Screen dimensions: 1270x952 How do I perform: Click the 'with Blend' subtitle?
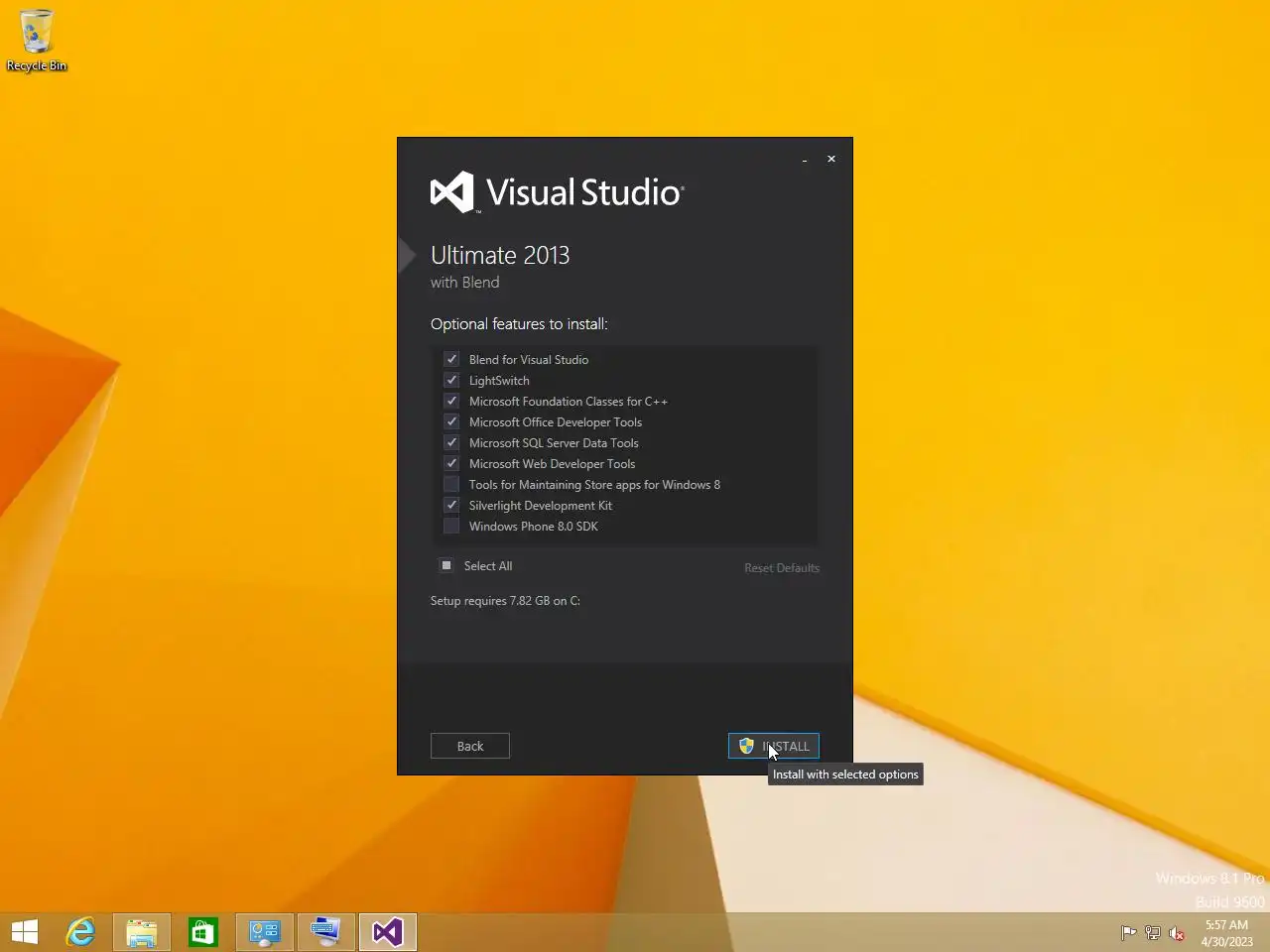(465, 283)
